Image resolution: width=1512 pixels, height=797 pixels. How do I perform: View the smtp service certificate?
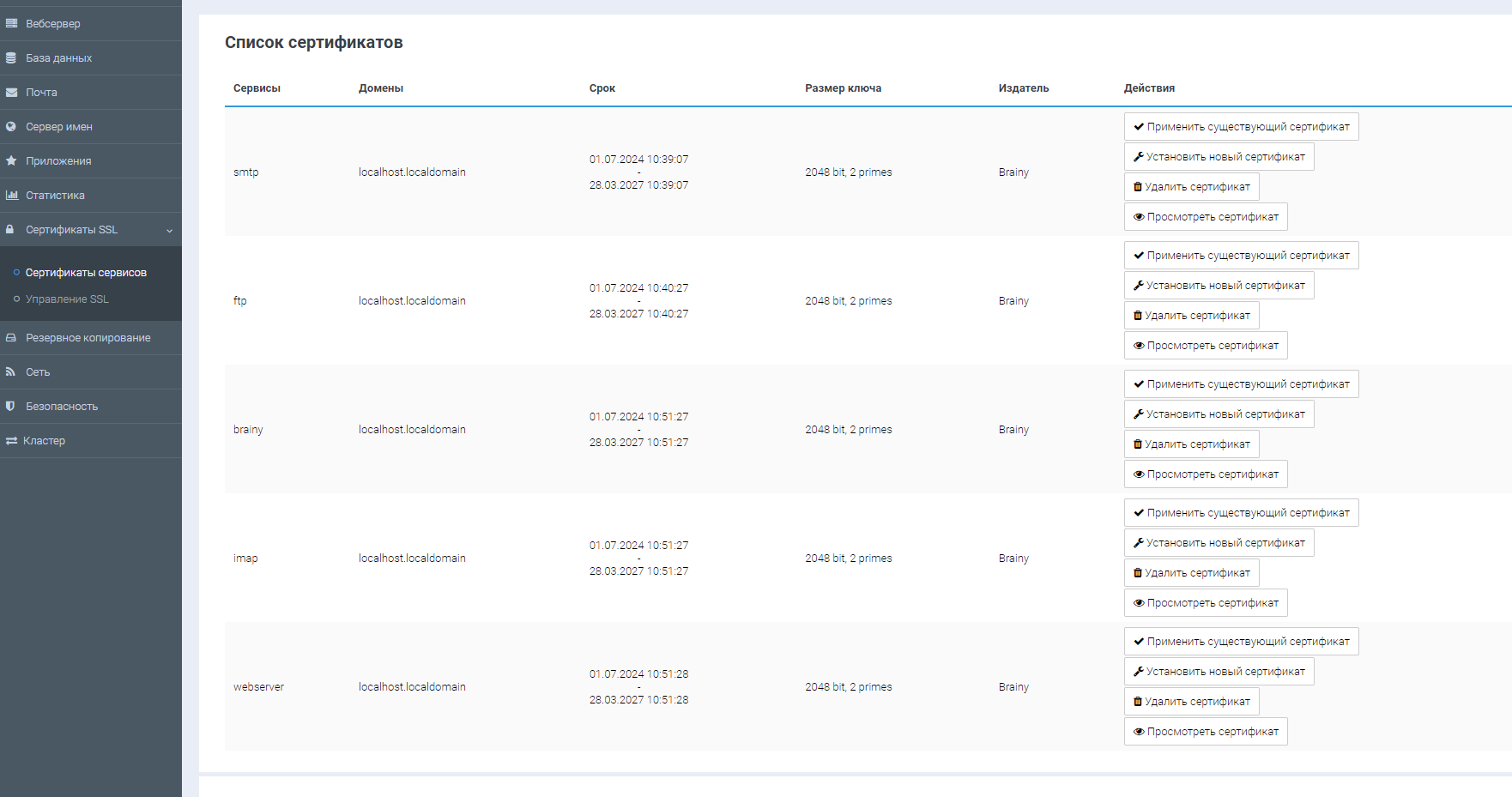click(1206, 217)
